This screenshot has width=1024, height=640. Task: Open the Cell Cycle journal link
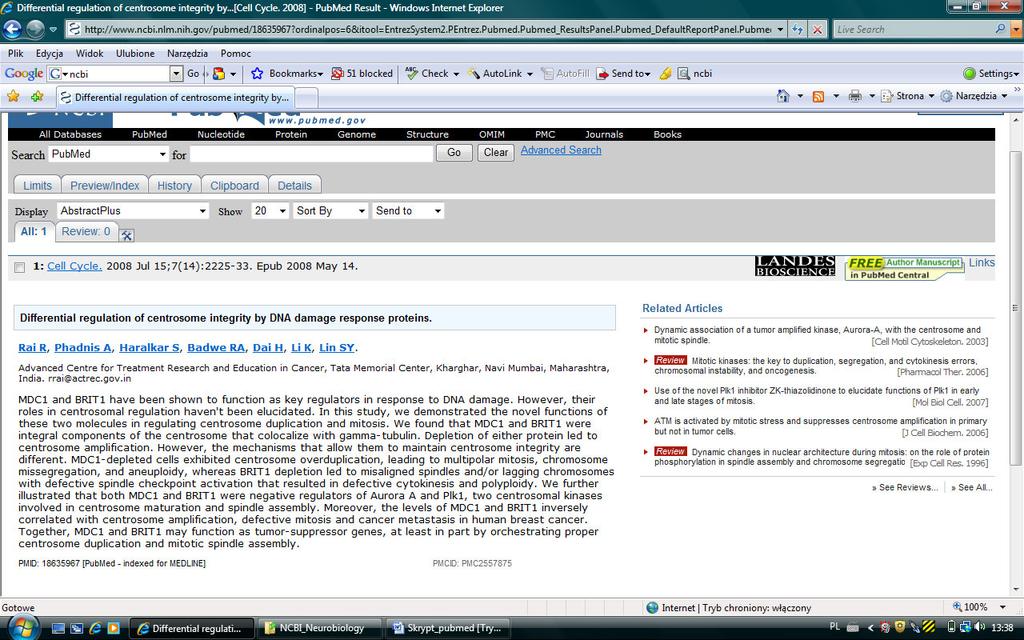(x=74, y=266)
